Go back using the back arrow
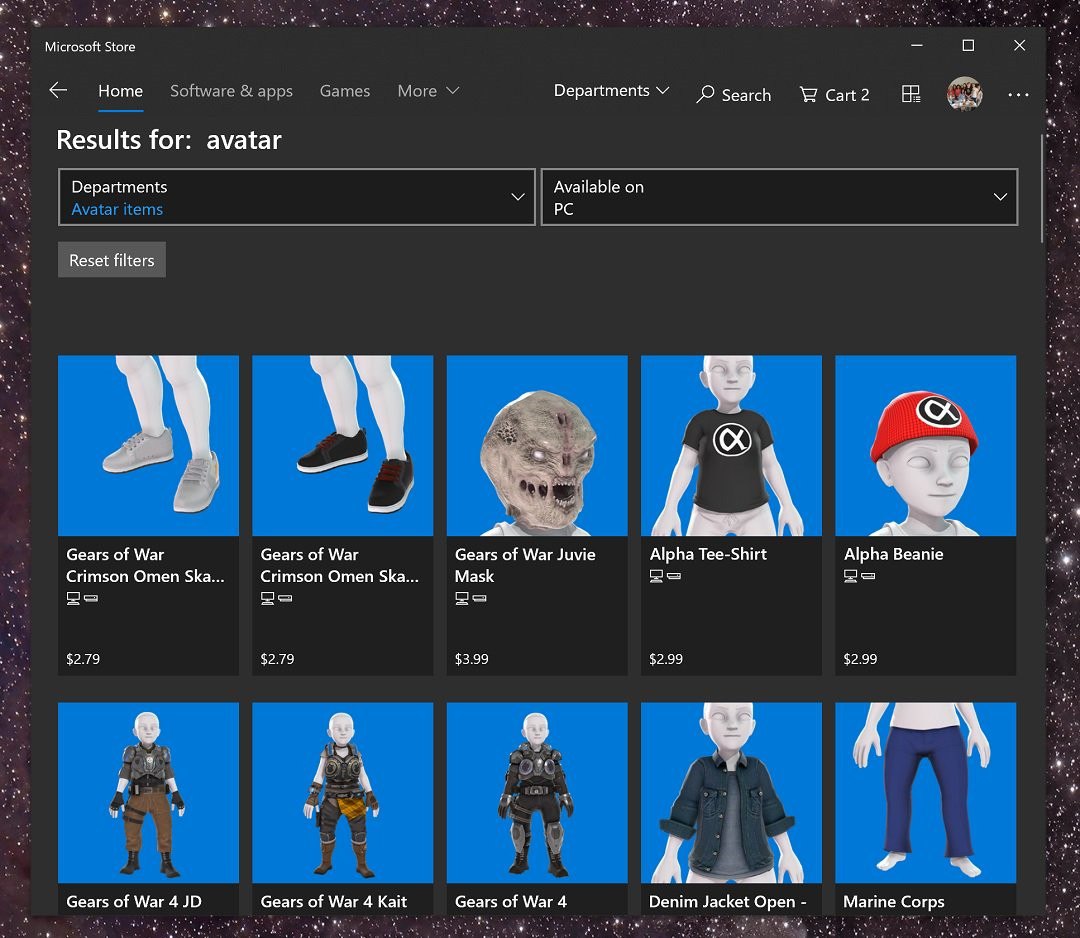Image resolution: width=1080 pixels, height=938 pixels. point(59,90)
